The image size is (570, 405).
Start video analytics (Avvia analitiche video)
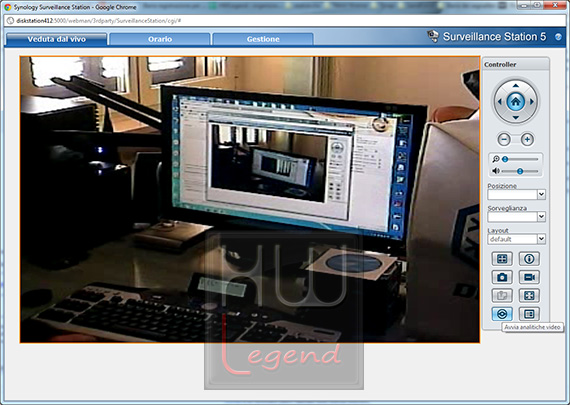pos(502,314)
